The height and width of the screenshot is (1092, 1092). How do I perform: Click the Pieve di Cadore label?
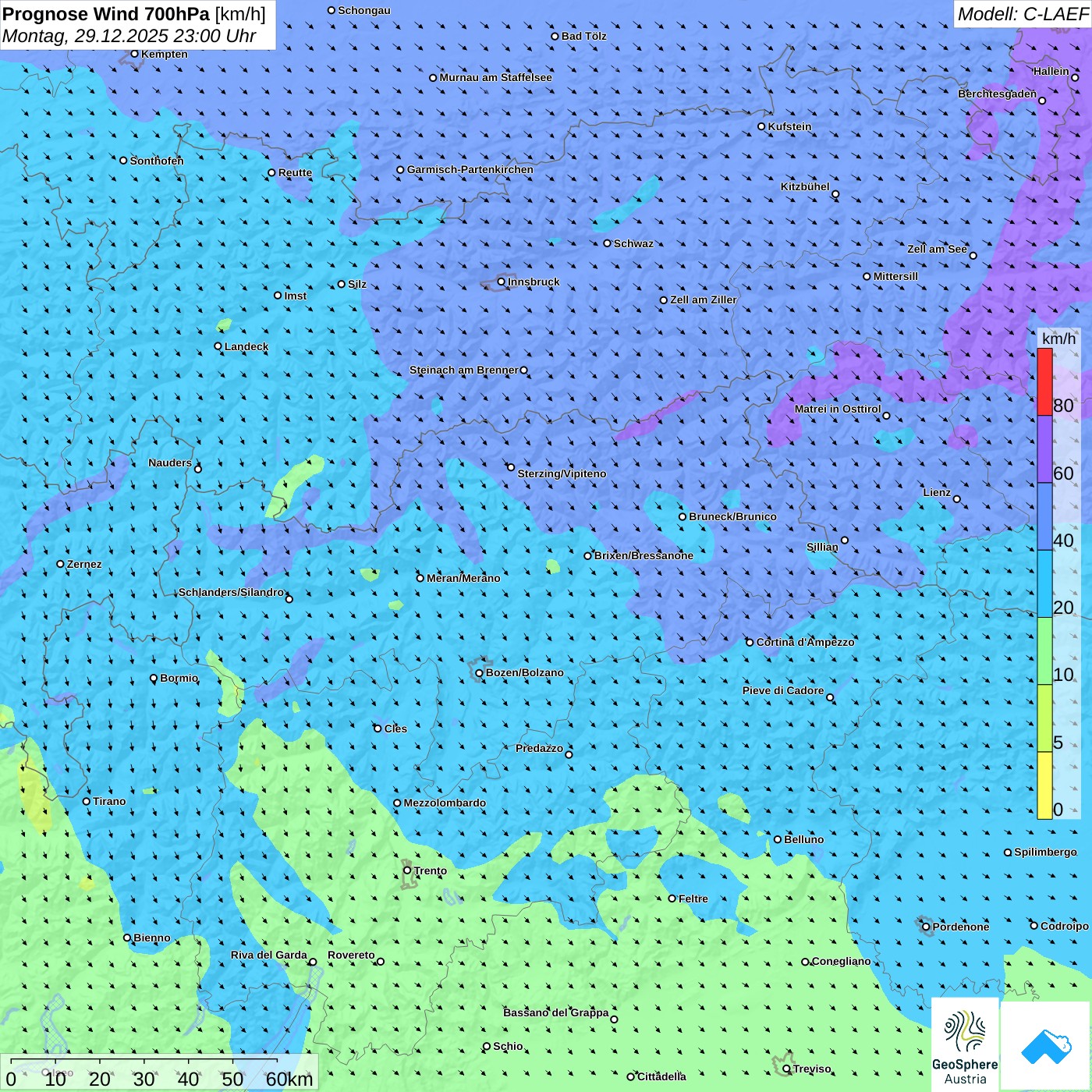coord(783,690)
